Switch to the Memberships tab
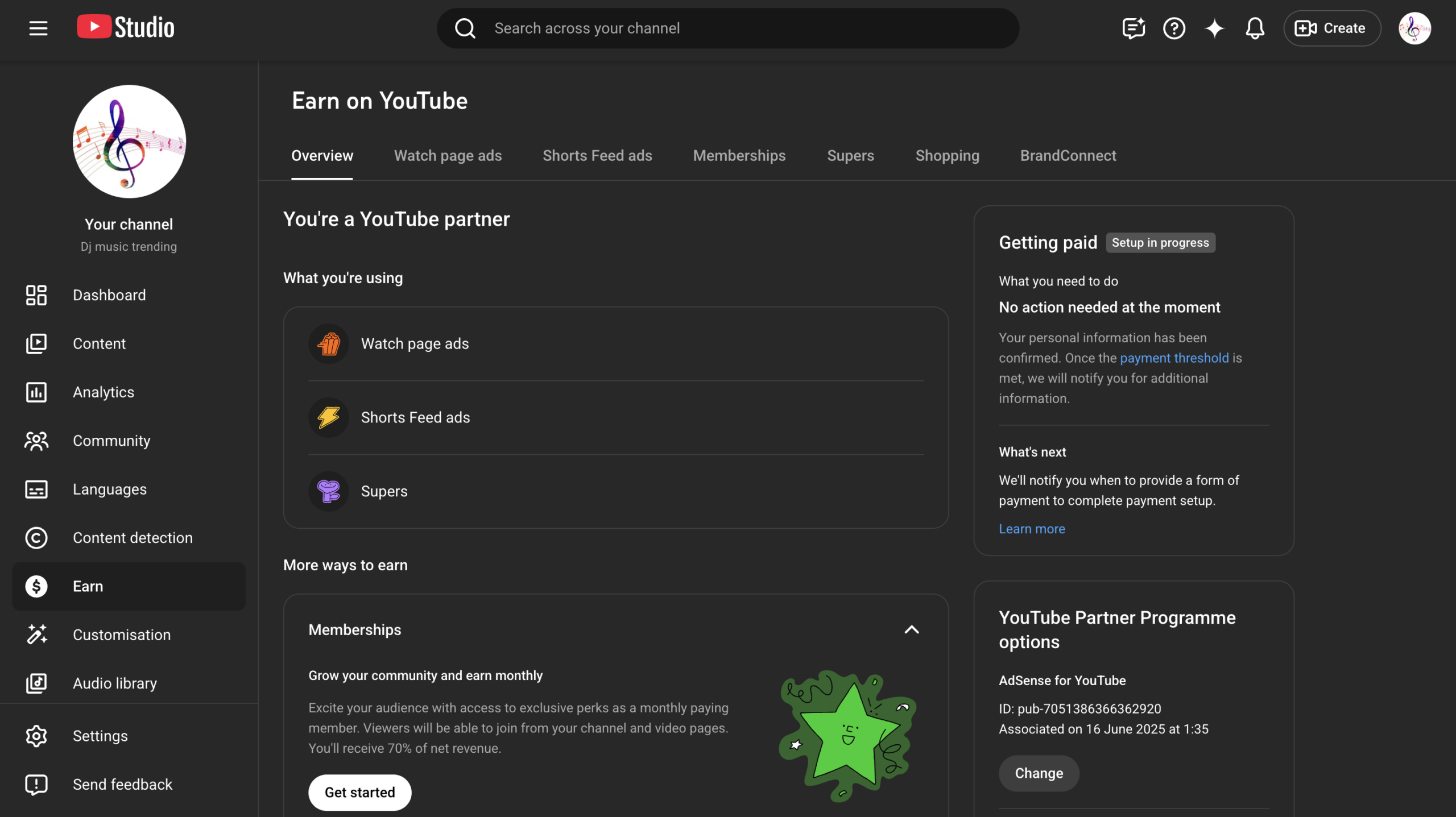Screen dimensions: 1456x817 coord(739,156)
